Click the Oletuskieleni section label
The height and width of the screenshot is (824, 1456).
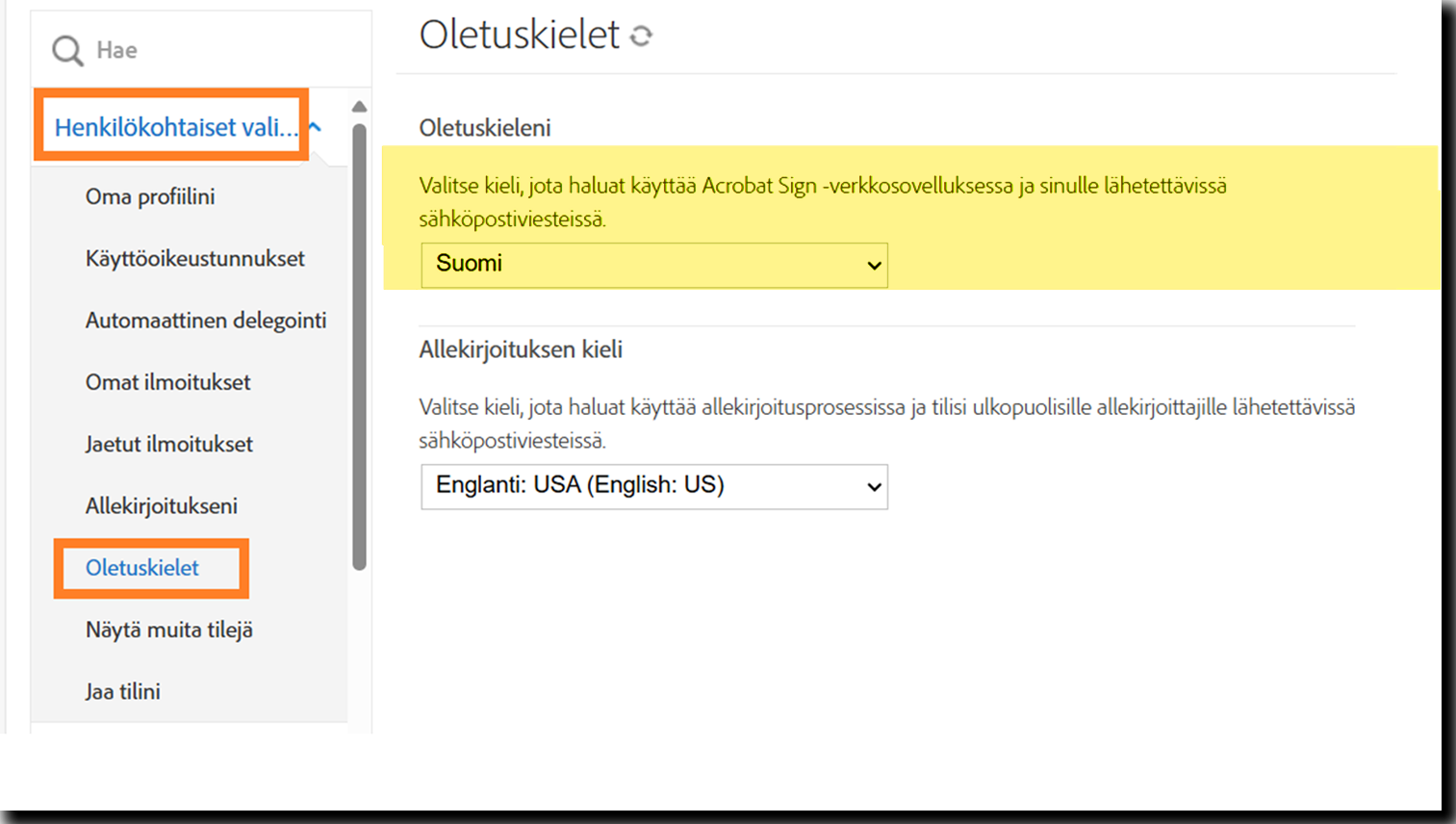tap(485, 128)
